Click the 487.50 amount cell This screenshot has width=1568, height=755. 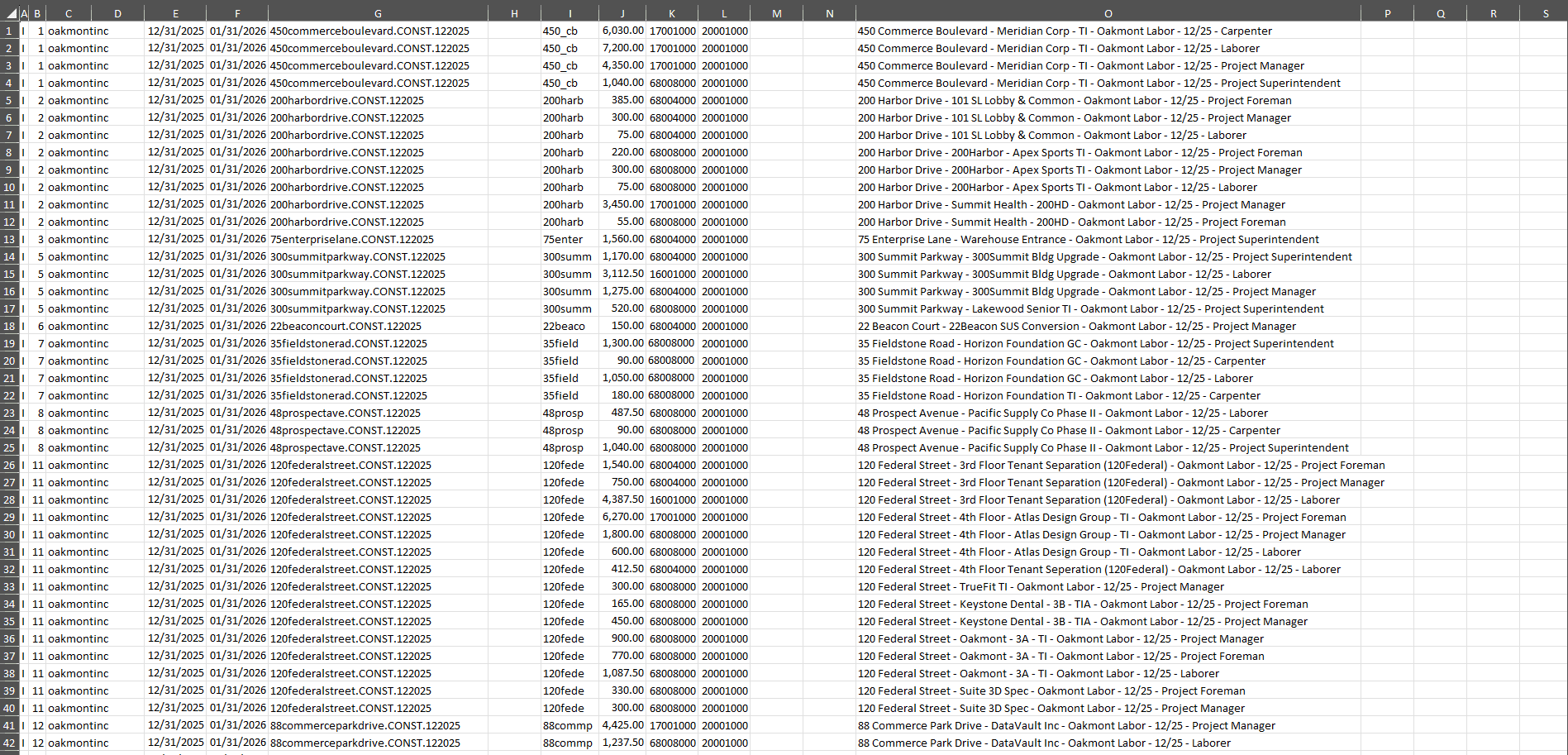(x=622, y=413)
